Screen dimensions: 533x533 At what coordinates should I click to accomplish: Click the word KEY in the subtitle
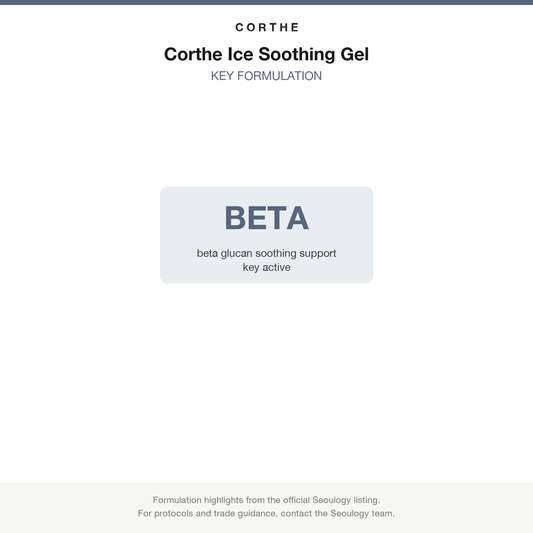pyautogui.click(x=222, y=76)
